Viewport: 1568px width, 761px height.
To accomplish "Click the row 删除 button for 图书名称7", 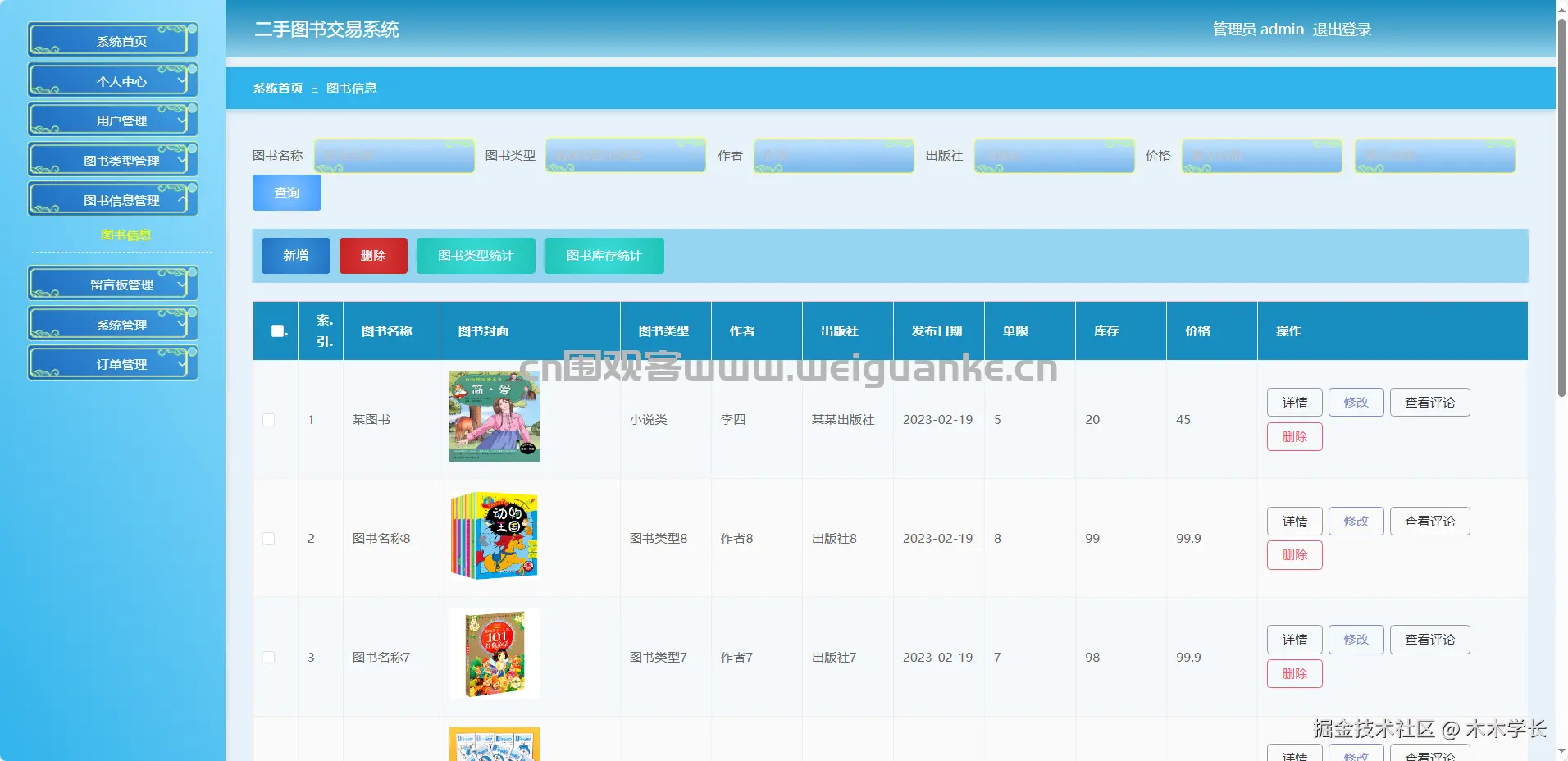I will (x=1295, y=674).
